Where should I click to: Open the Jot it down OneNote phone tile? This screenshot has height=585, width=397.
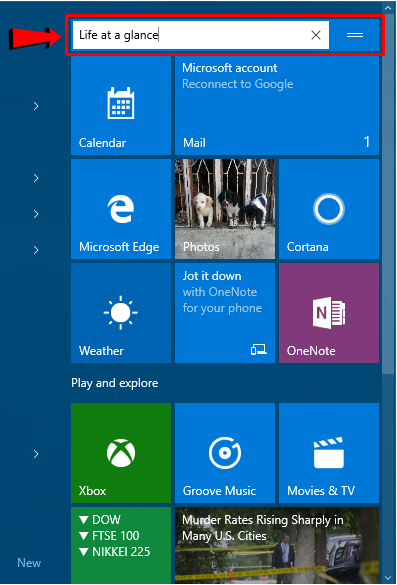pyautogui.click(x=225, y=313)
